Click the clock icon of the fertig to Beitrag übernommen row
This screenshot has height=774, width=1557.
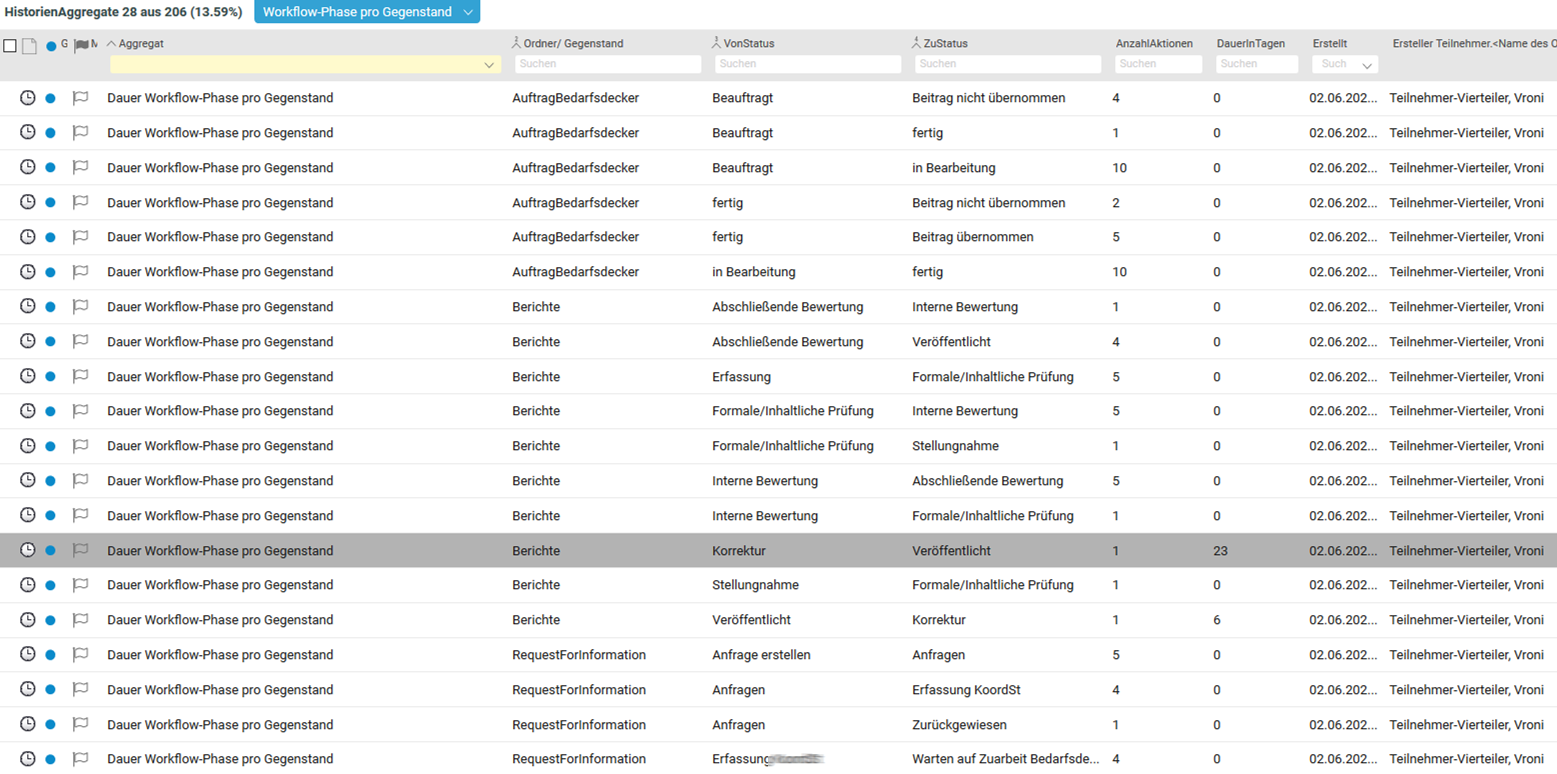28,237
